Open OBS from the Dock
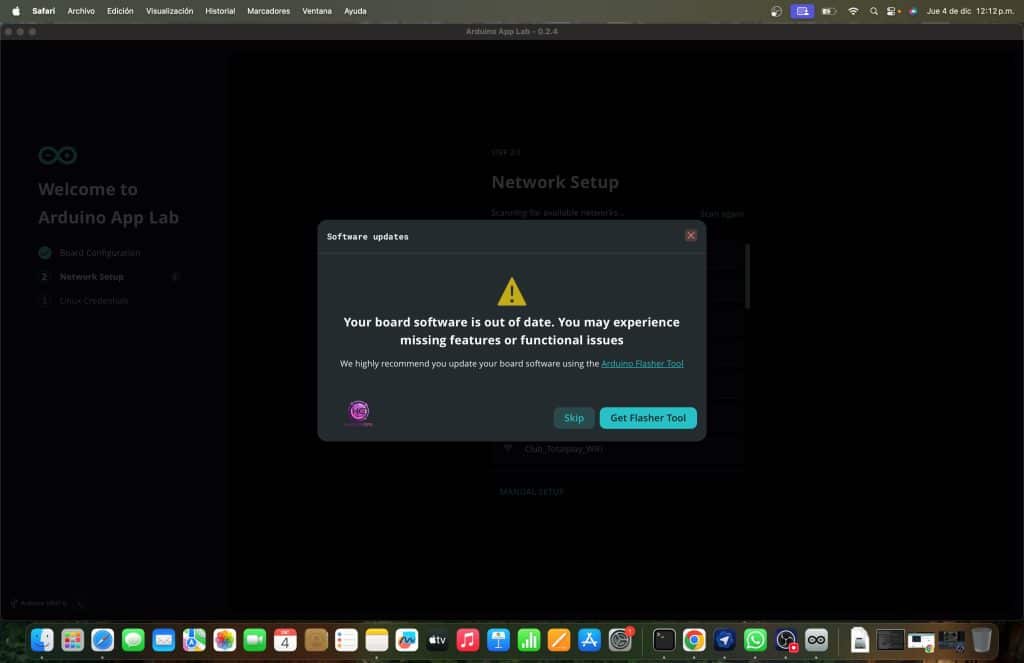 pyautogui.click(x=786, y=640)
